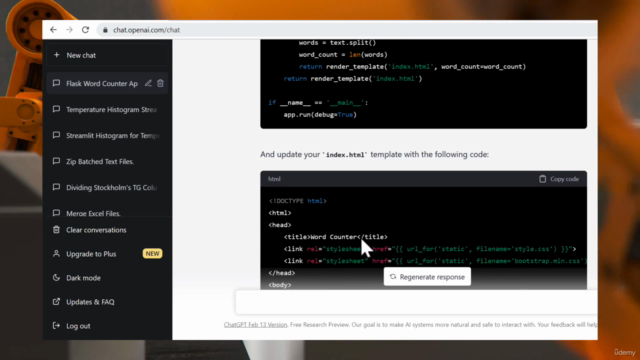
Task: Delete the Flask Word Counter chat with trash icon
Action: [160, 83]
